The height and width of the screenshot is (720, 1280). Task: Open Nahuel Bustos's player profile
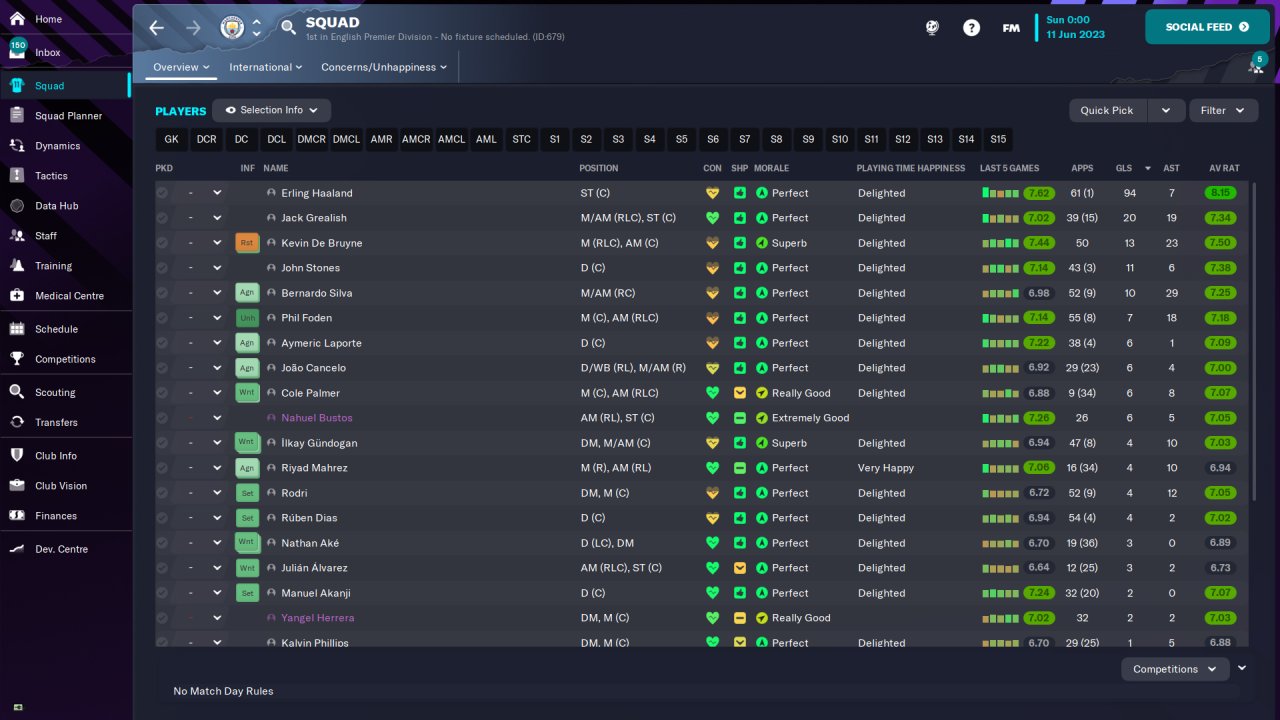[317, 418]
